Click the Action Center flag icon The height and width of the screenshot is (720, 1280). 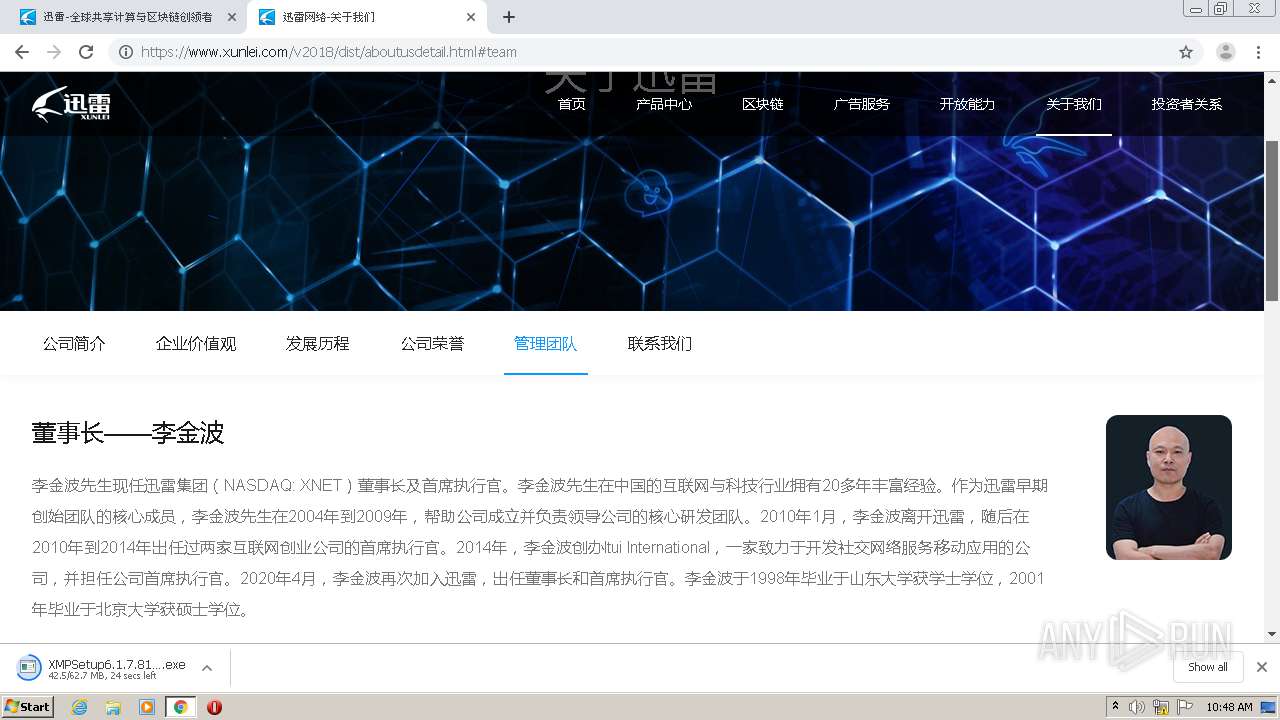1185,707
